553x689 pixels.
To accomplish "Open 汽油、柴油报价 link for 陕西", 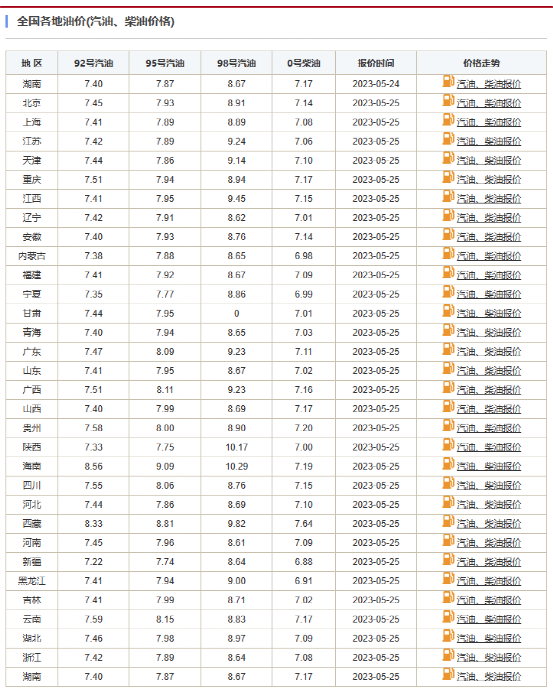I will [x=489, y=447].
